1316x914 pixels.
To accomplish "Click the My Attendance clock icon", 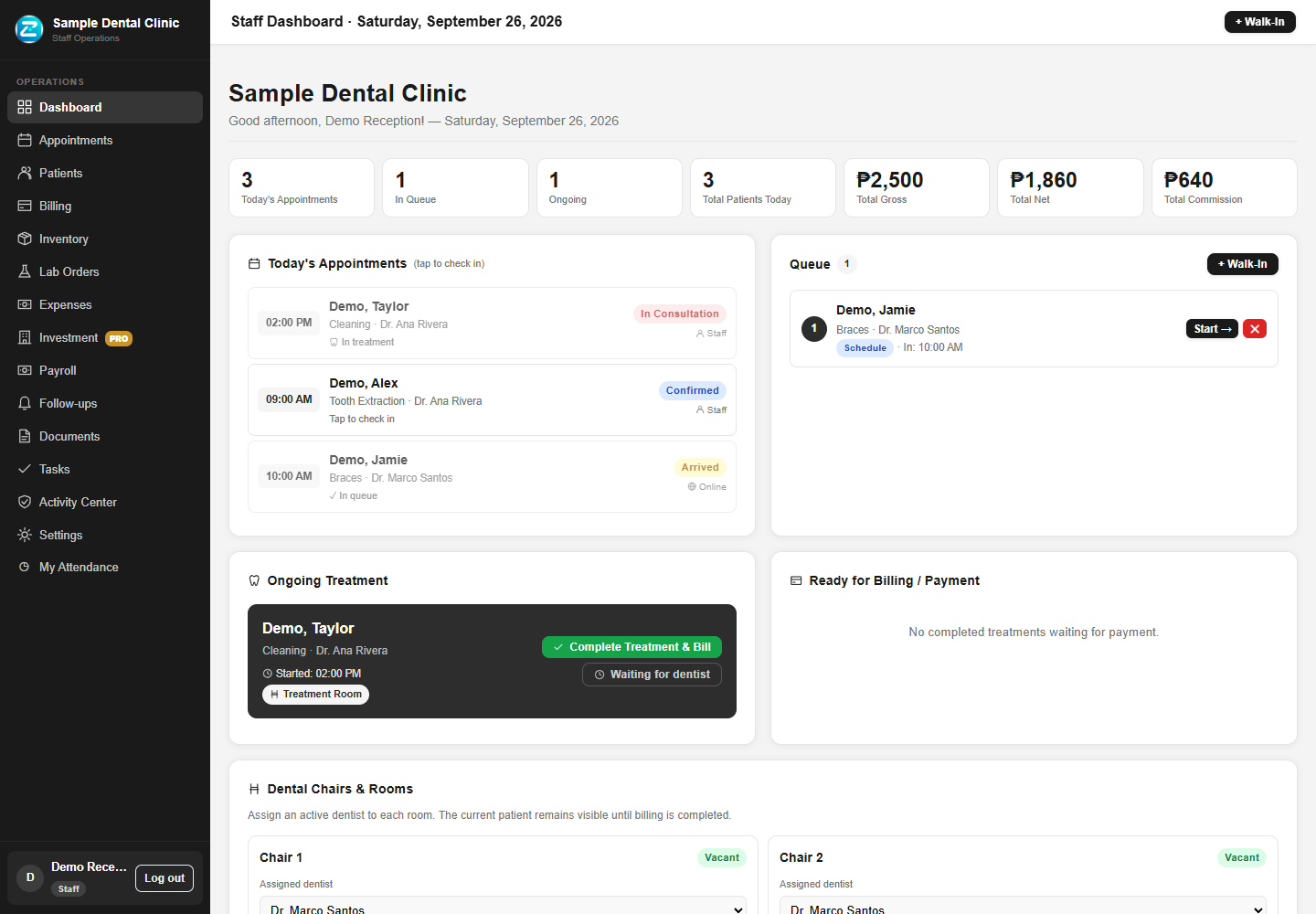I will pos(25,567).
